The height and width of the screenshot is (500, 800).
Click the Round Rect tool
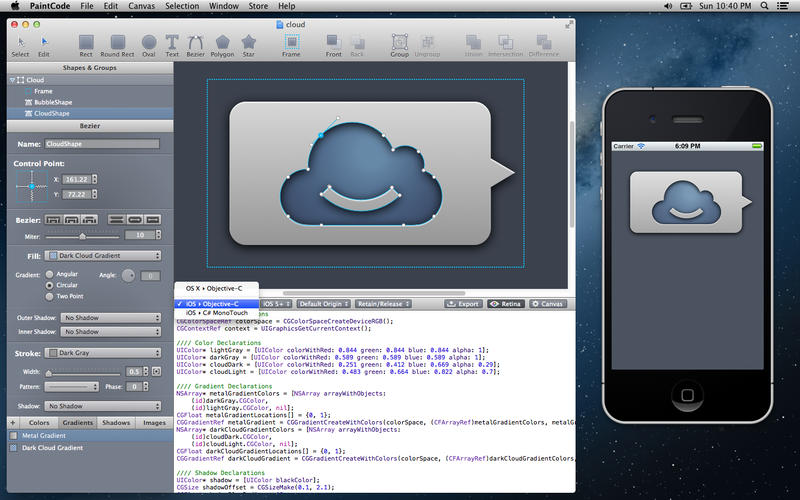coord(117,42)
